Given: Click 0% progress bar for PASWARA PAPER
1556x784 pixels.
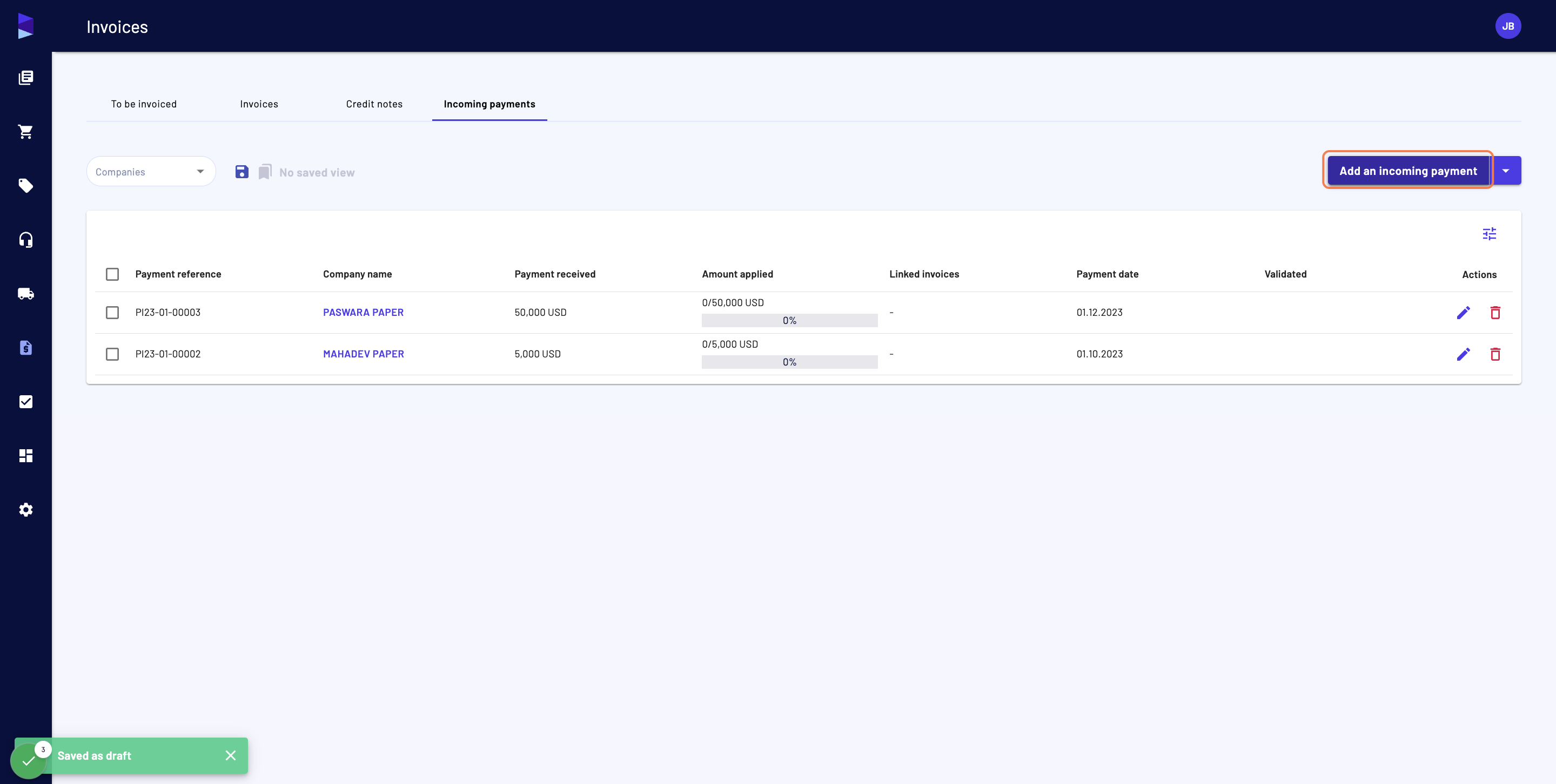Looking at the screenshot, I should coord(789,321).
